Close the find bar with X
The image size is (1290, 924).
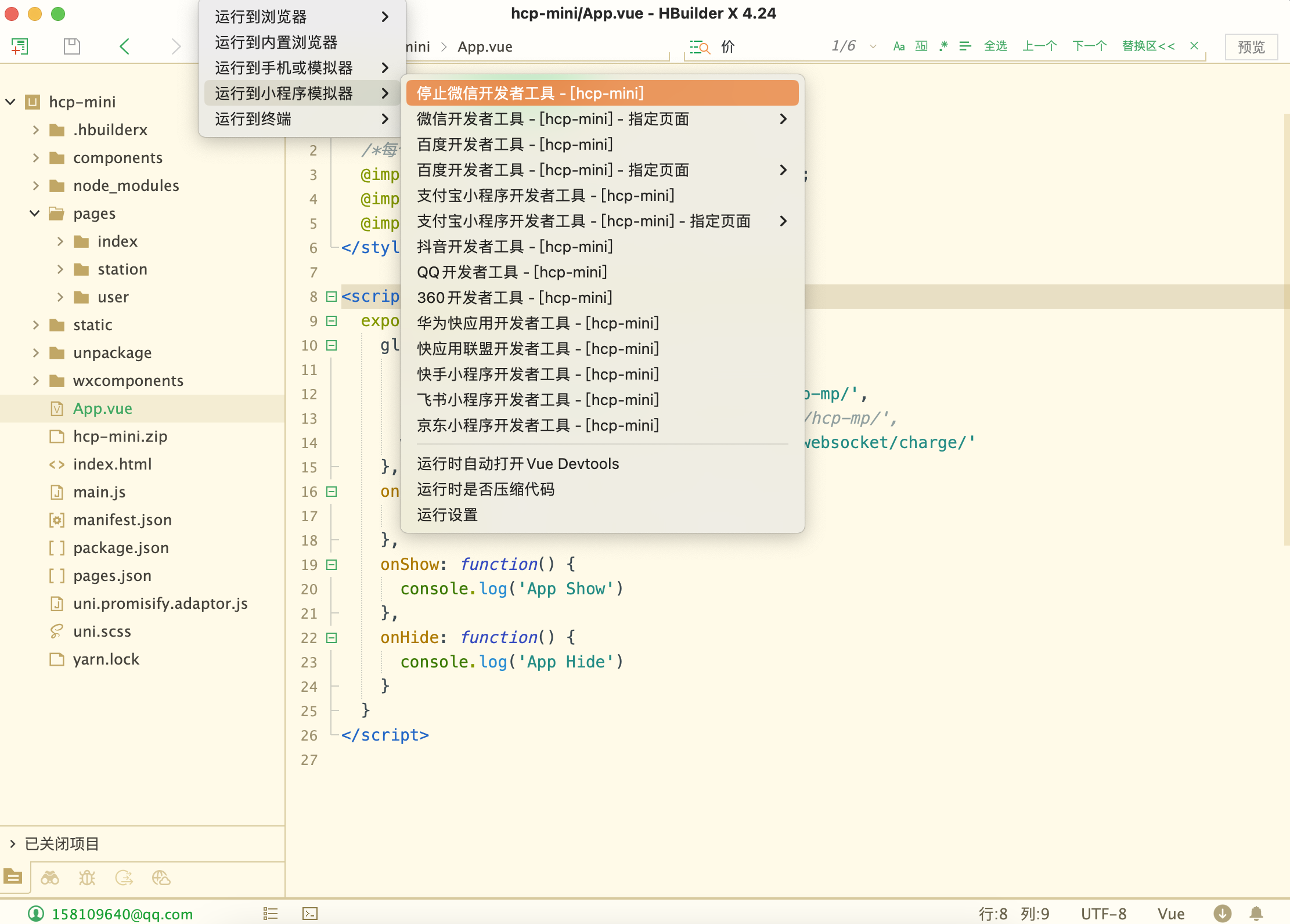pyautogui.click(x=1194, y=46)
